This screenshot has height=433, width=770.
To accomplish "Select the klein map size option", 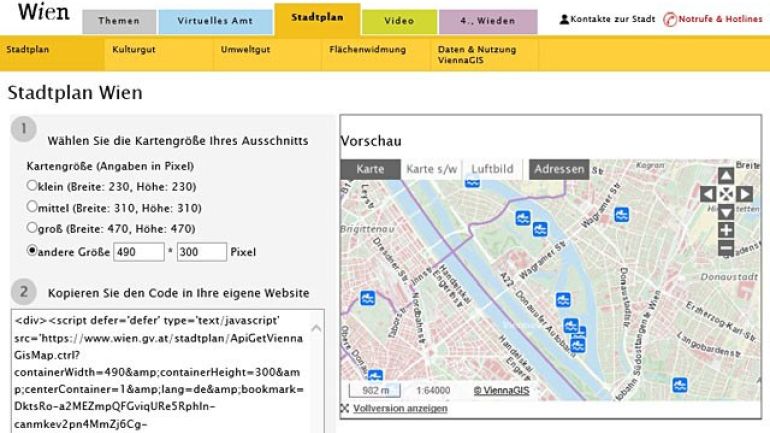I will (32, 185).
